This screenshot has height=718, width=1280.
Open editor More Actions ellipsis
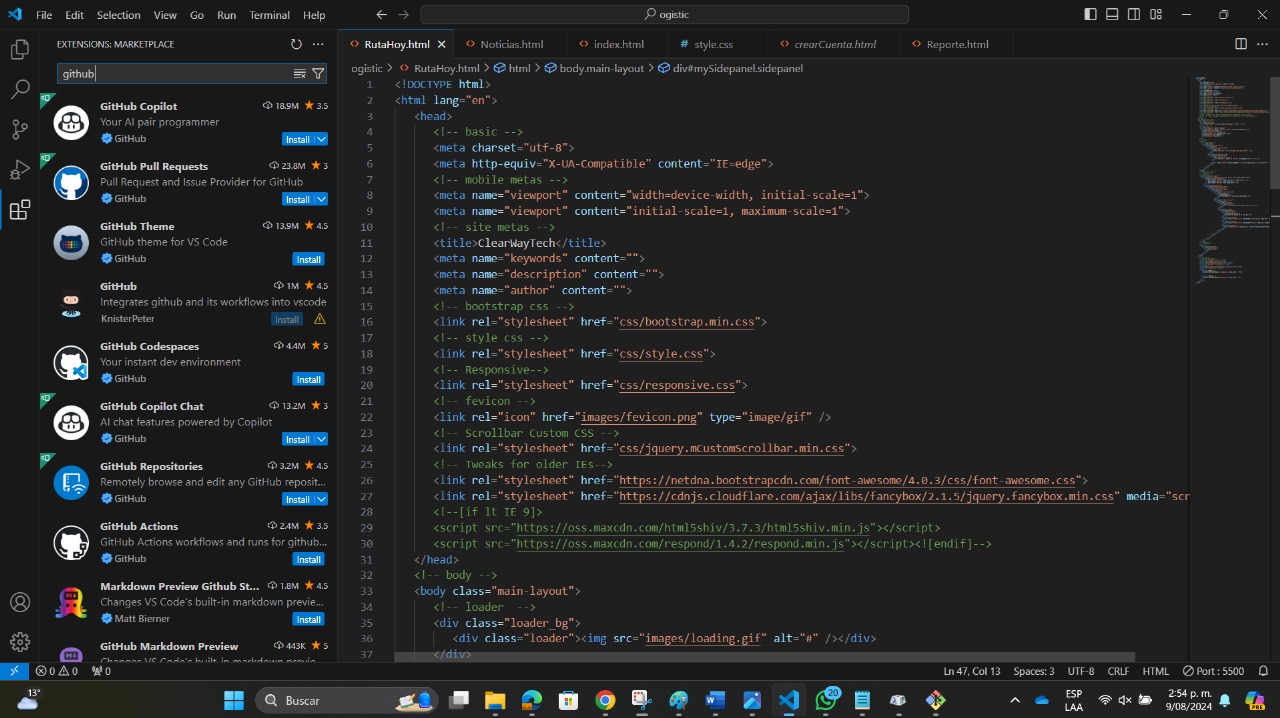(1263, 44)
